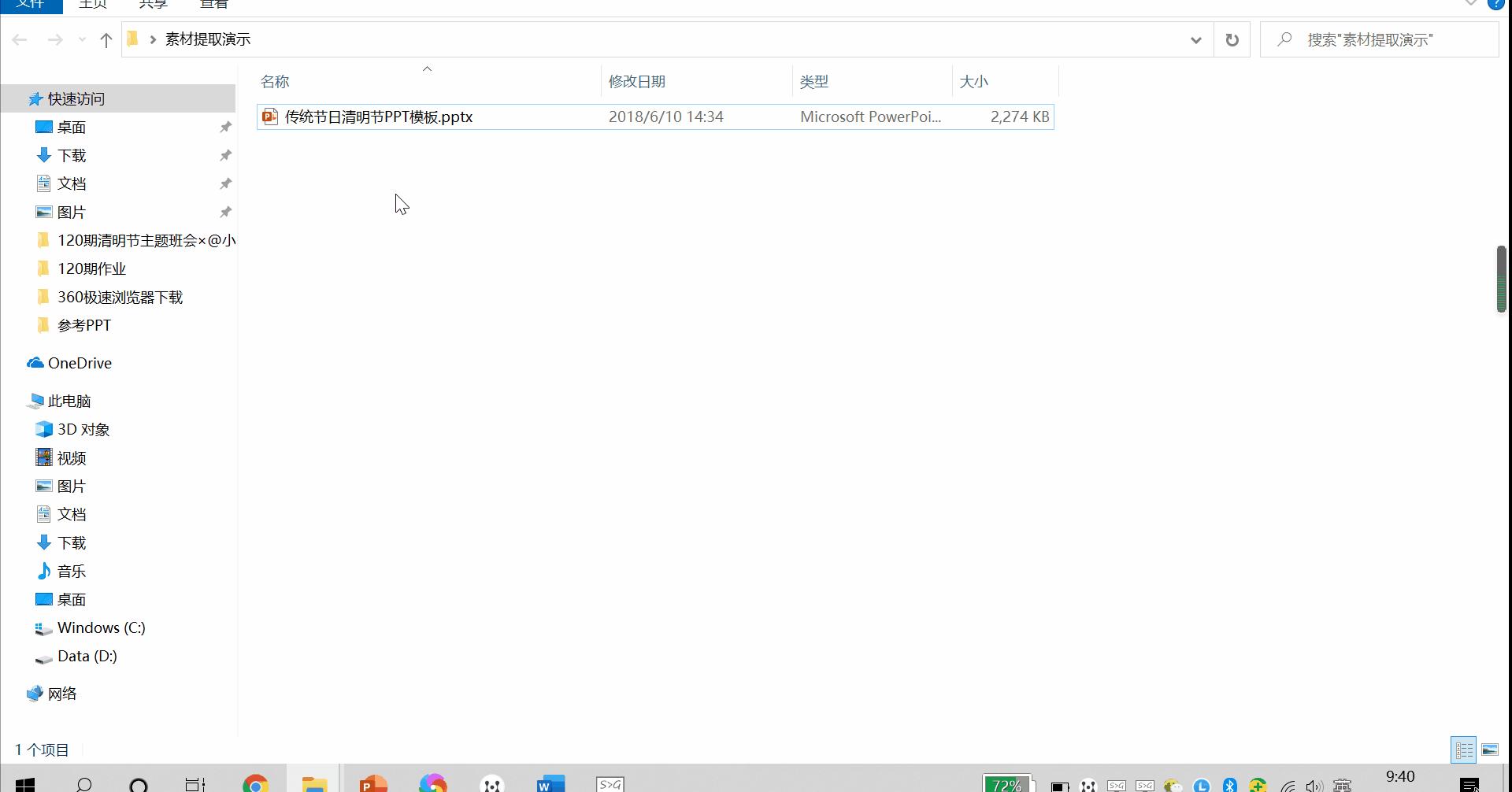Viewport: 1512px width, 792px height.
Task: Sort files by 大小 column
Action: click(974, 82)
